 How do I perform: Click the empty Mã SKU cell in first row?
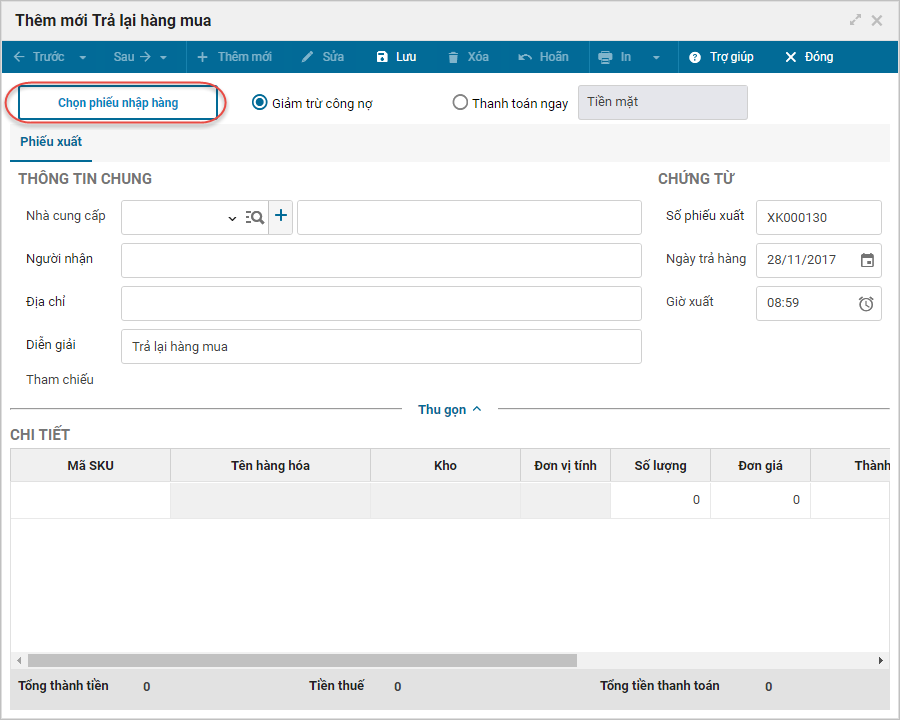[90, 500]
